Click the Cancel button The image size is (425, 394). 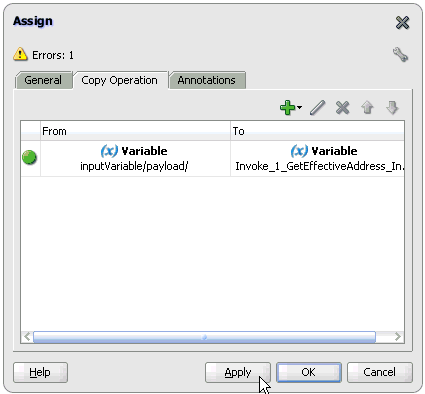coord(380,372)
